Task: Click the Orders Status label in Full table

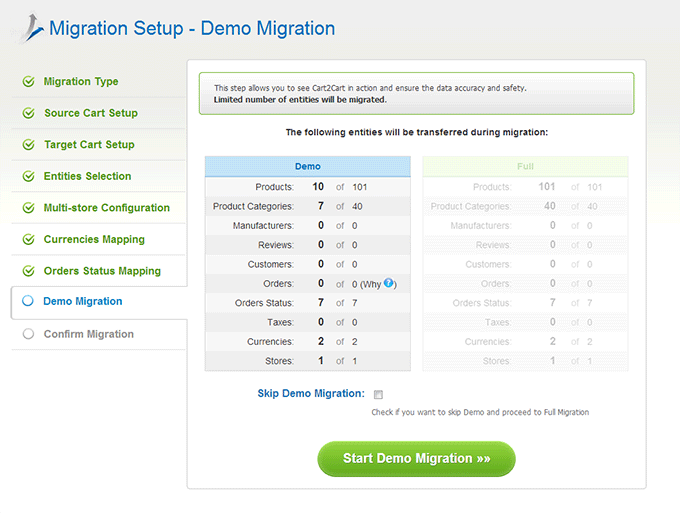Action: pos(482,303)
